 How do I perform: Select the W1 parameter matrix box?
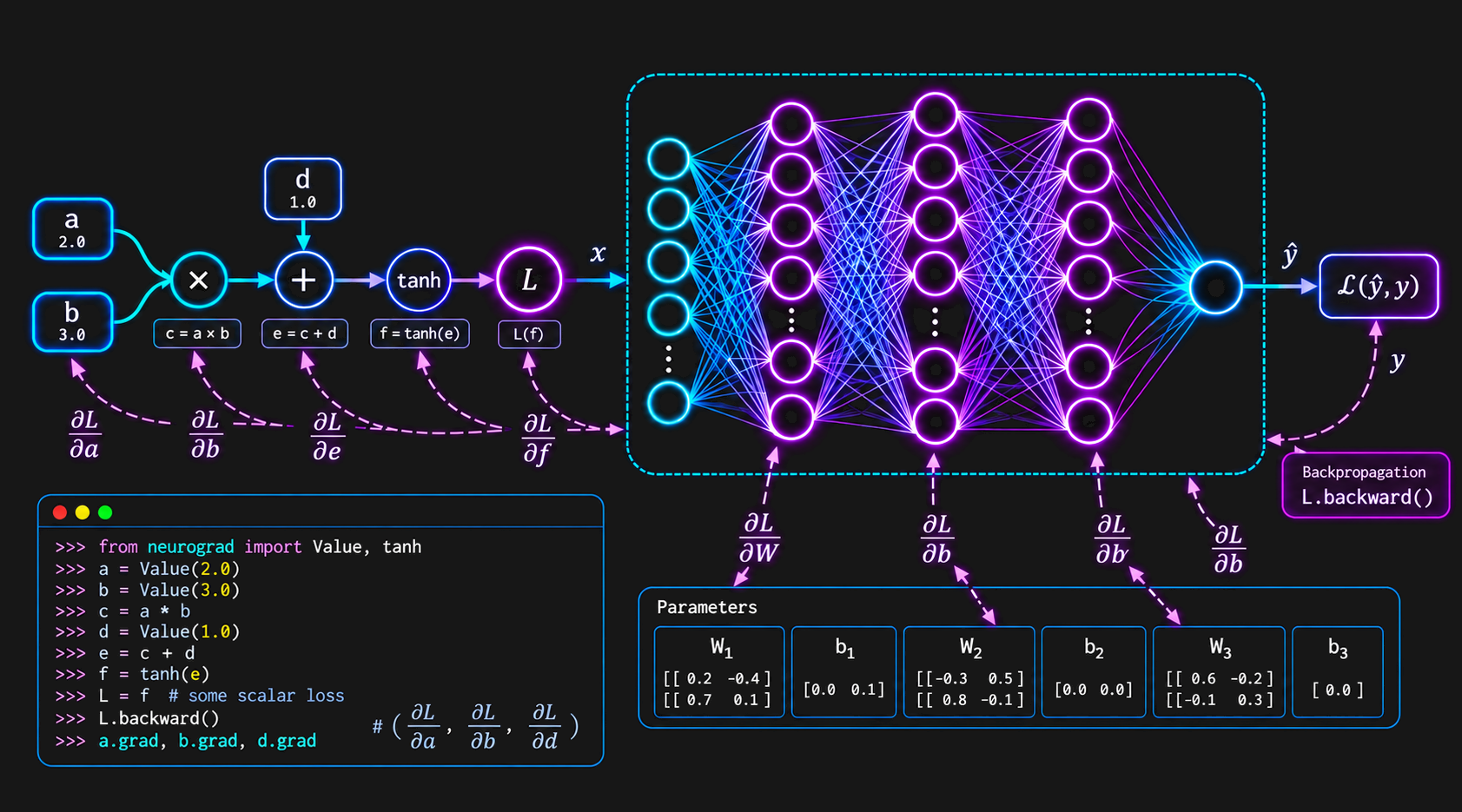click(719, 672)
